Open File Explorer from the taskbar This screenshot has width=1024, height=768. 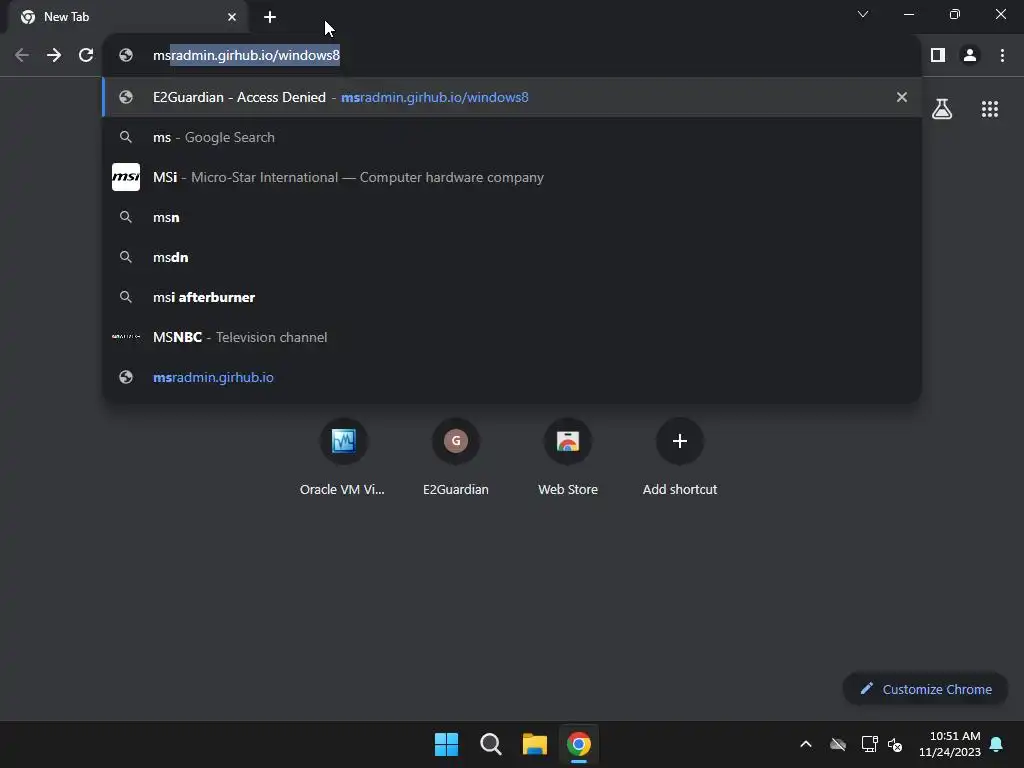[x=535, y=744]
